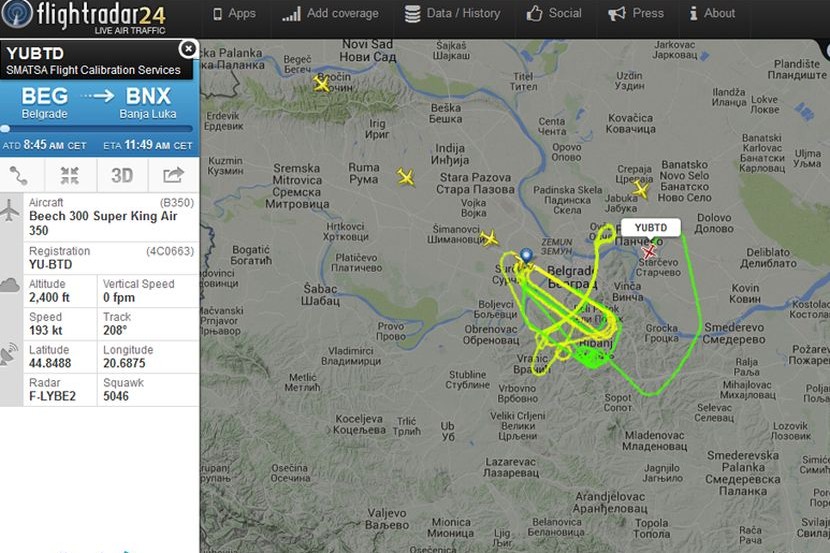Image resolution: width=830 pixels, height=553 pixels.
Task: Open the Add coverage menu
Action: pos(330,14)
